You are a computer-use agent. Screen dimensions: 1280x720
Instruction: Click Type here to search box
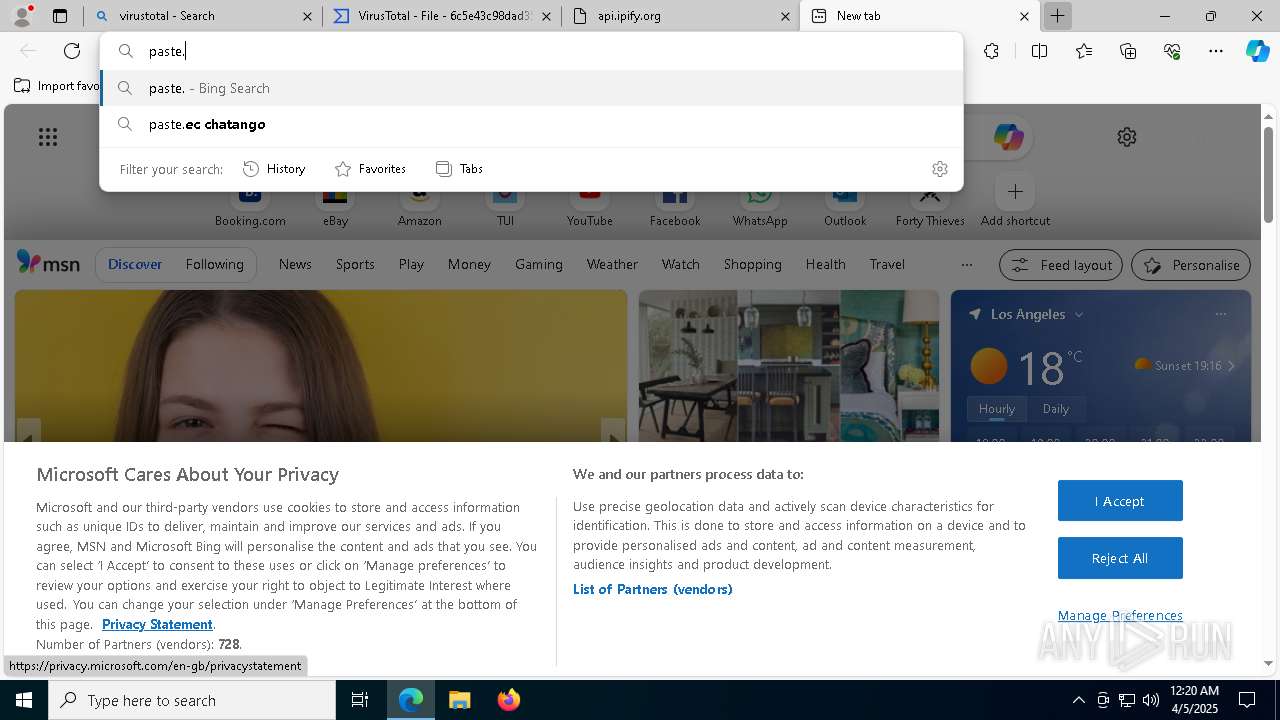pos(192,700)
